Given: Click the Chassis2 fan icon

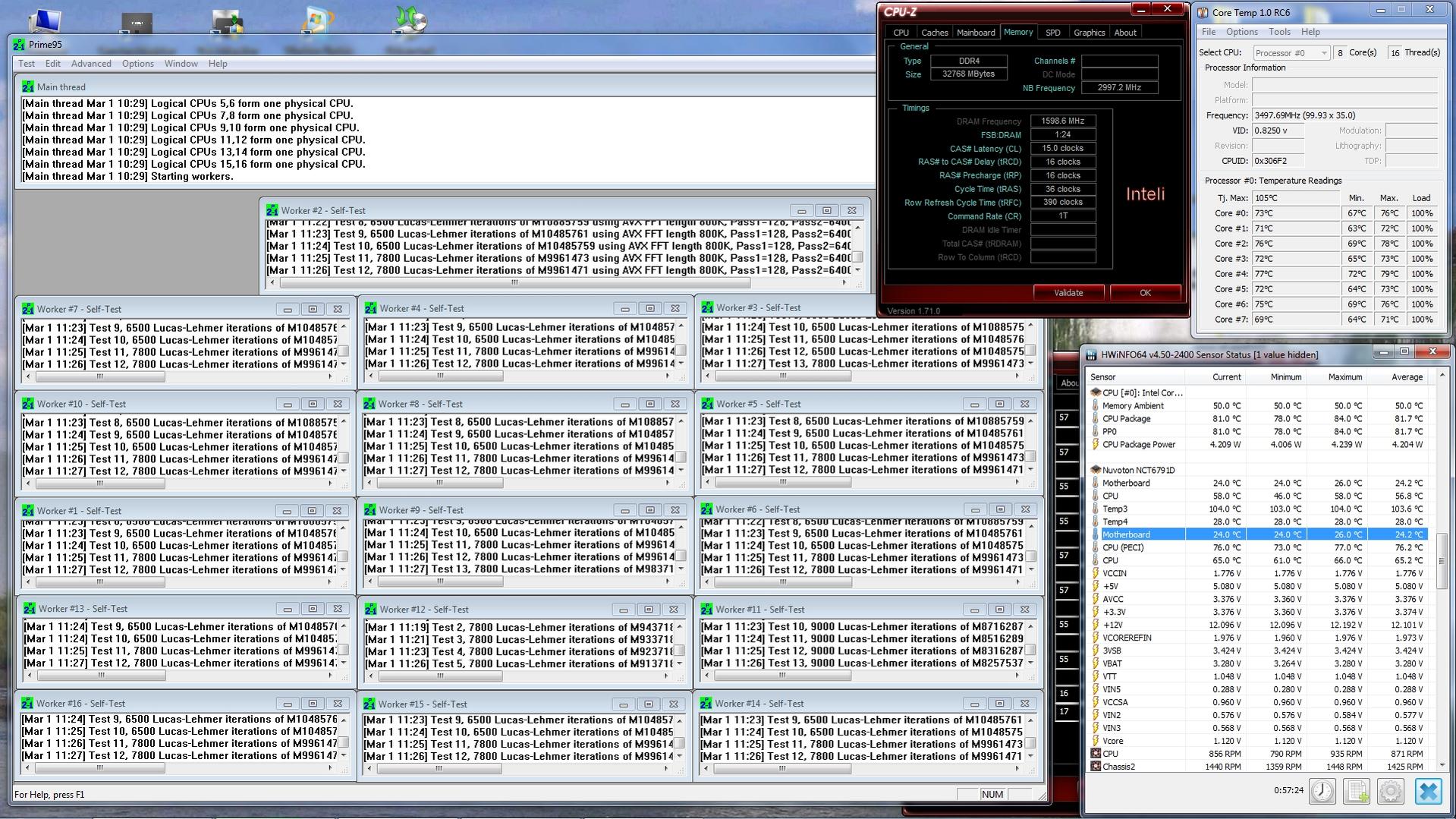Looking at the screenshot, I should click(1096, 767).
